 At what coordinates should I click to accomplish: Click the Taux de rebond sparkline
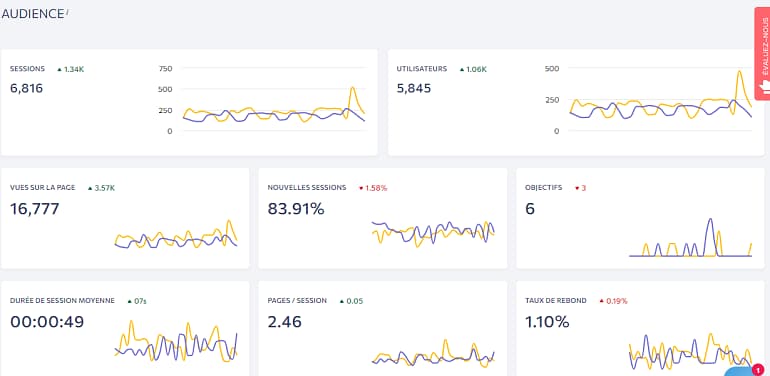pos(690,351)
